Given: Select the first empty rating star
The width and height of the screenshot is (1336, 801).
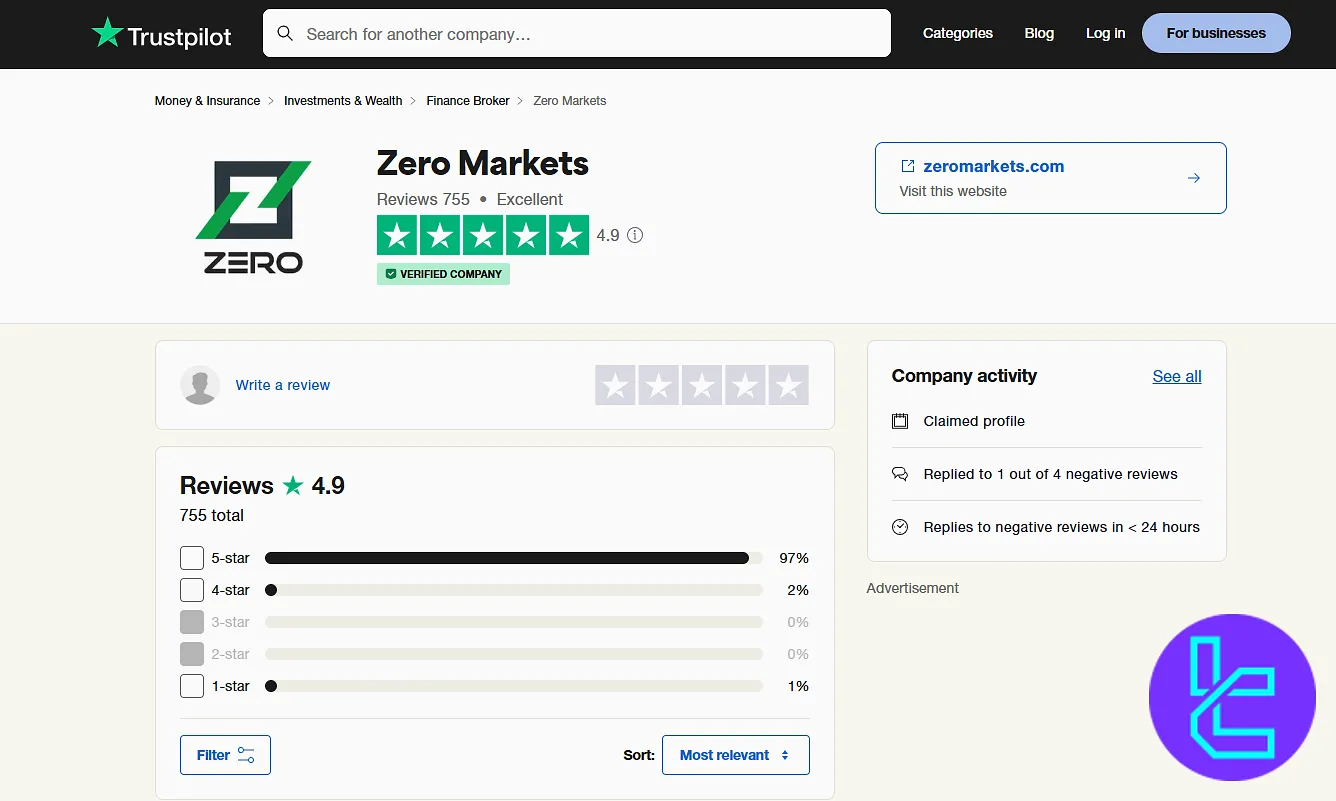Looking at the screenshot, I should (615, 385).
